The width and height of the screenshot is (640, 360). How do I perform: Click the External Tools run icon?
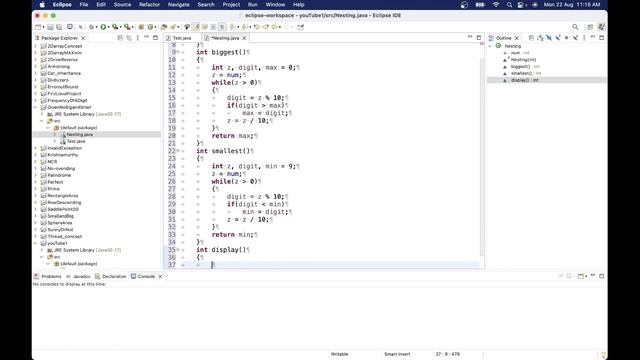(x=127, y=27)
